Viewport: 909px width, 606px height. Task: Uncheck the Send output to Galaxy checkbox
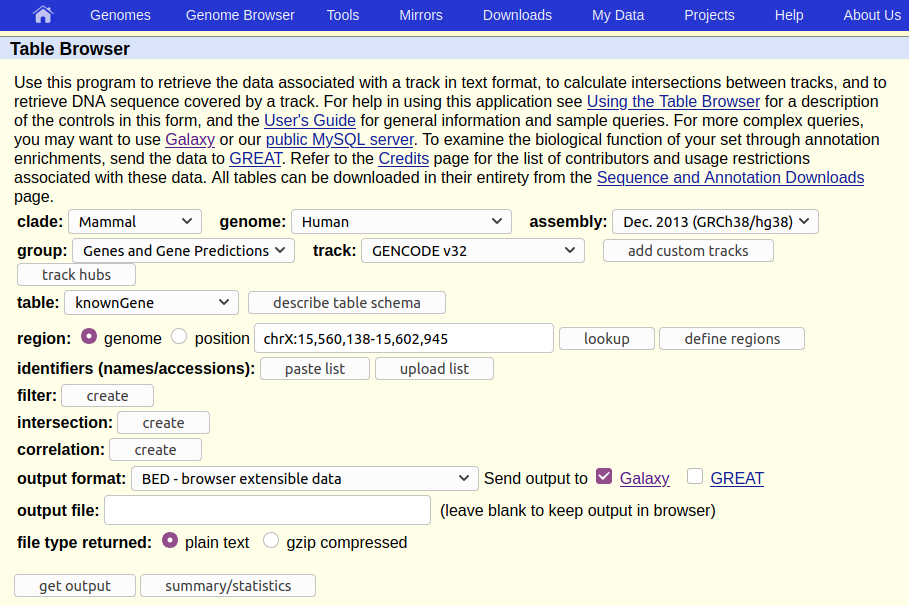(604, 476)
